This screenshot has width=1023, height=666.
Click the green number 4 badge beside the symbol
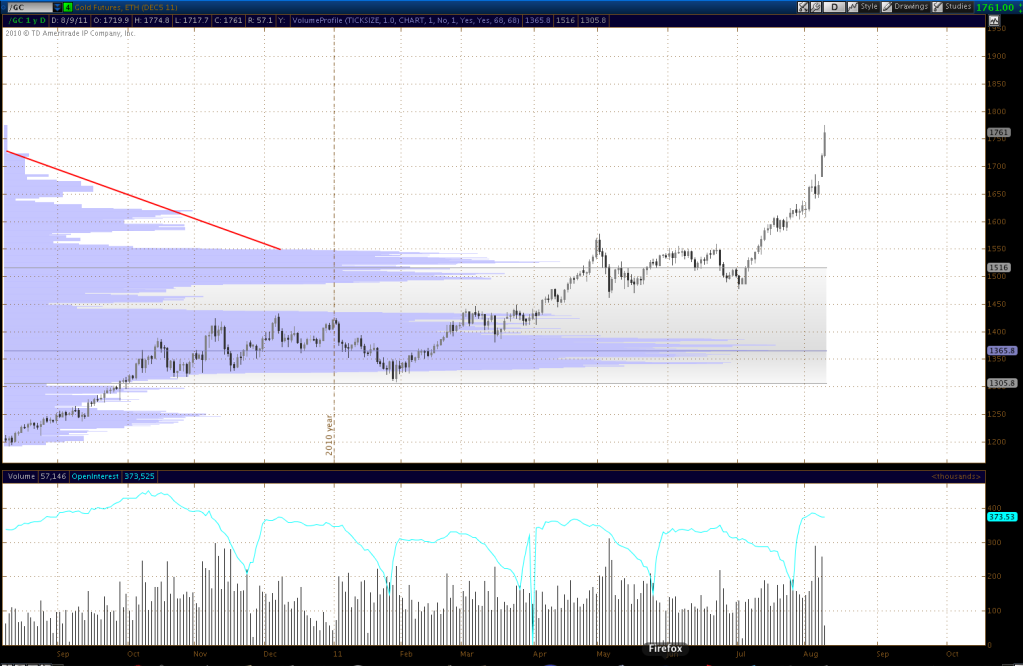(x=67, y=7)
